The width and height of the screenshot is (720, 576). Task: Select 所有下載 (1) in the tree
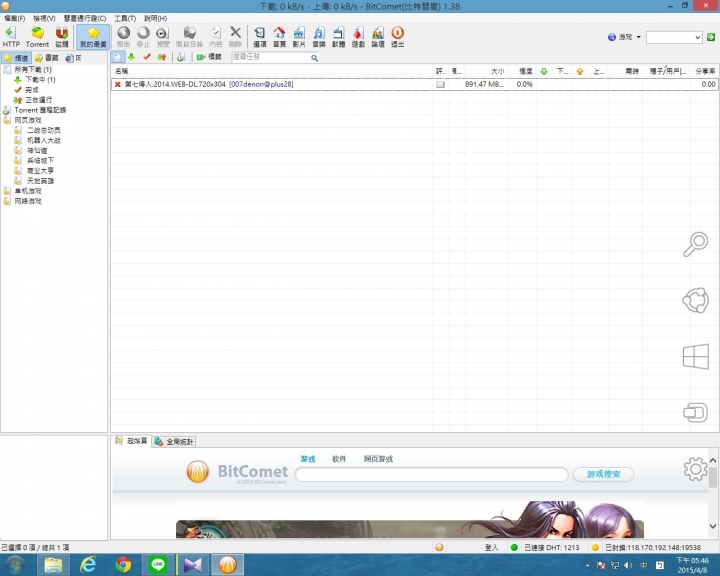pos(33,69)
